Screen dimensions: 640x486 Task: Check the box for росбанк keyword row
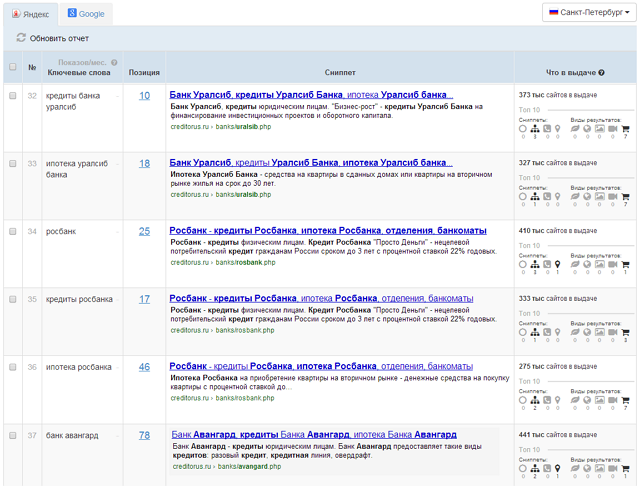[x=13, y=231]
